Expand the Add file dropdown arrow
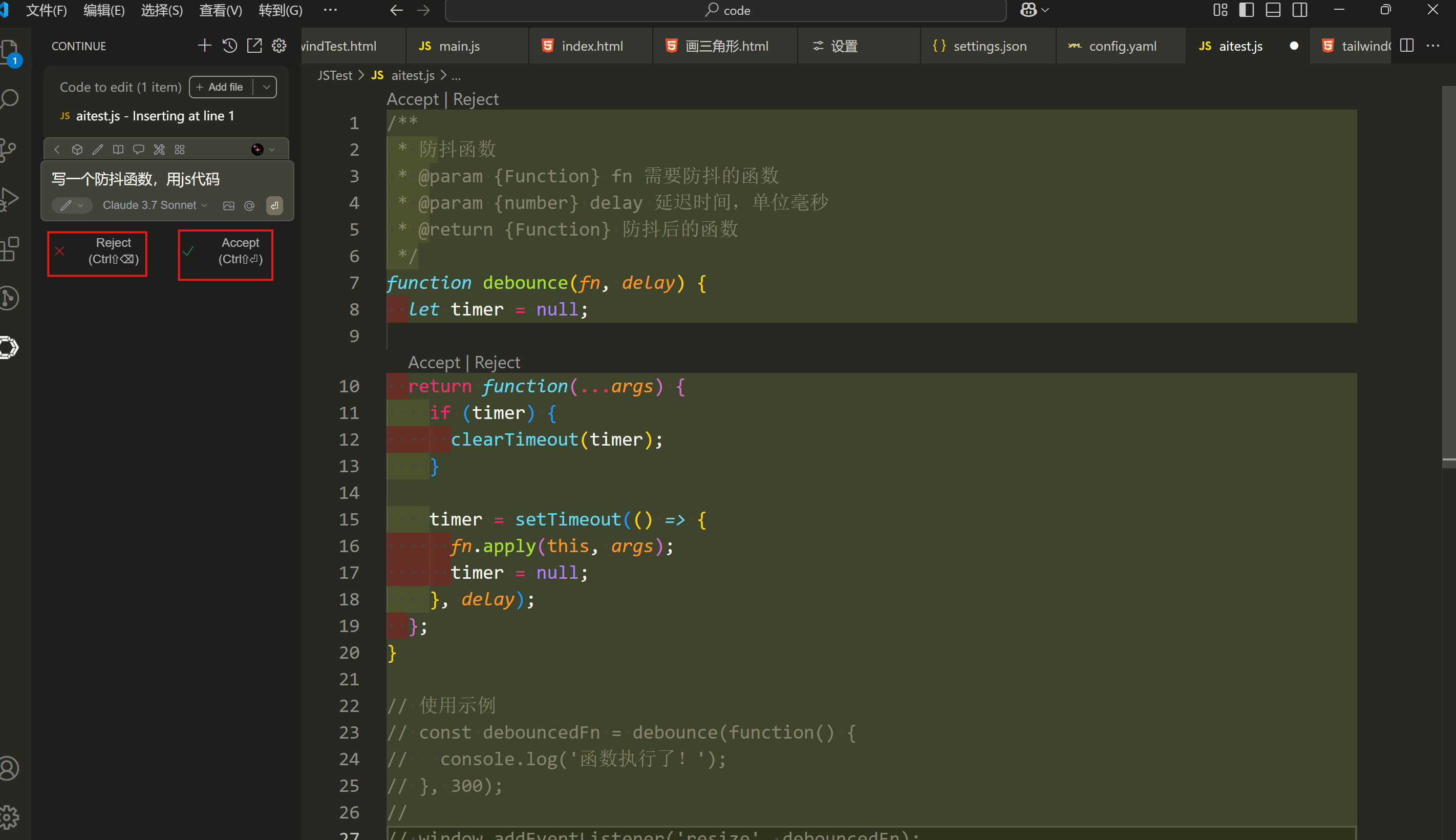Image resolution: width=1456 pixels, height=840 pixels. pos(266,87)
